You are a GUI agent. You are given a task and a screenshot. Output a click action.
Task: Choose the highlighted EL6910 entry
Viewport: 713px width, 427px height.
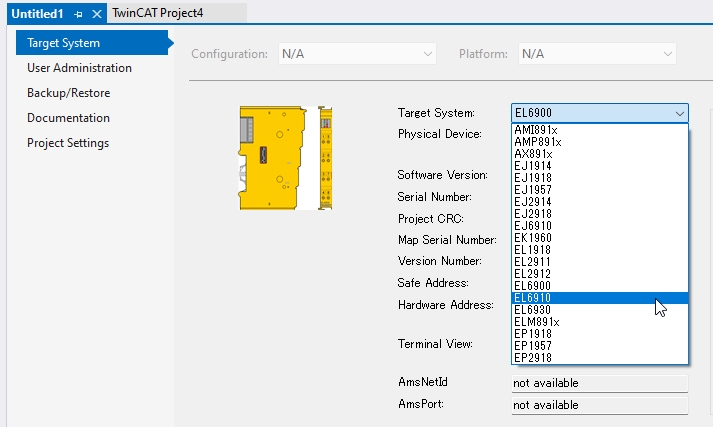pyautogui.click(x=600, y=298)
